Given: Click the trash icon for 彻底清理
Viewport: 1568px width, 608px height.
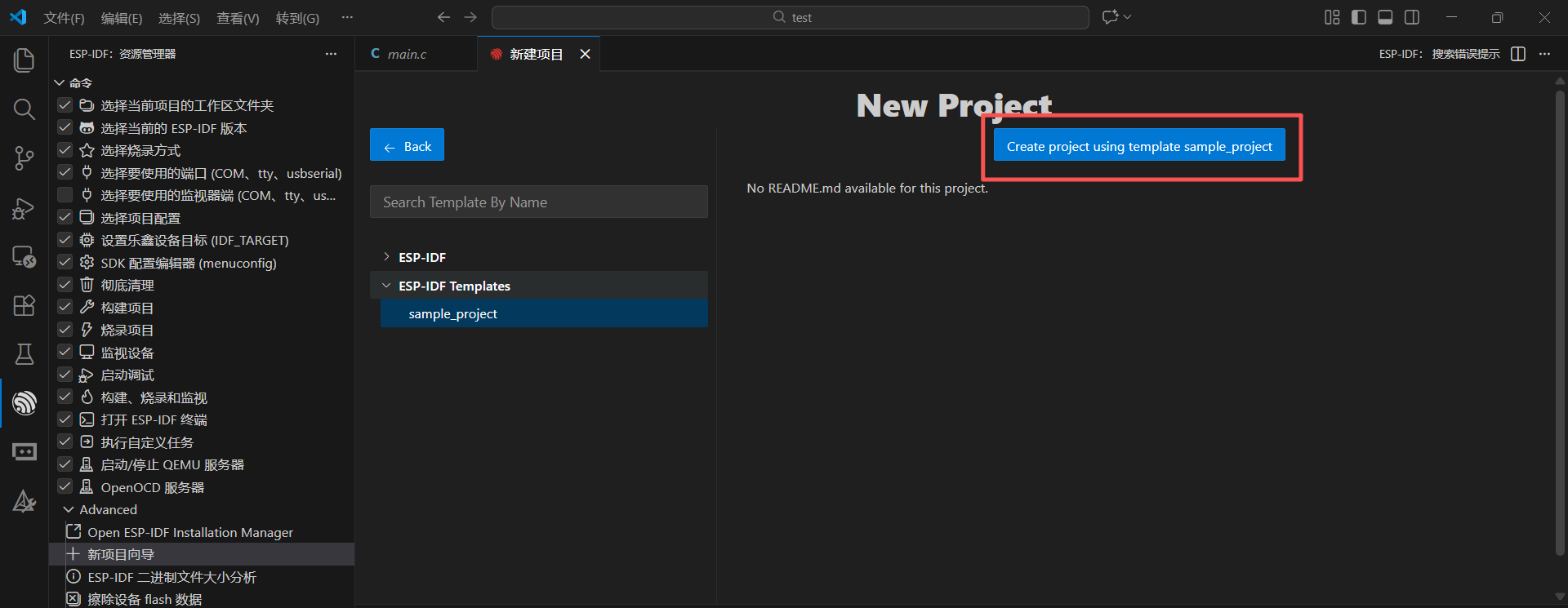Looking at the screenshot, I should tap(87, 285).
